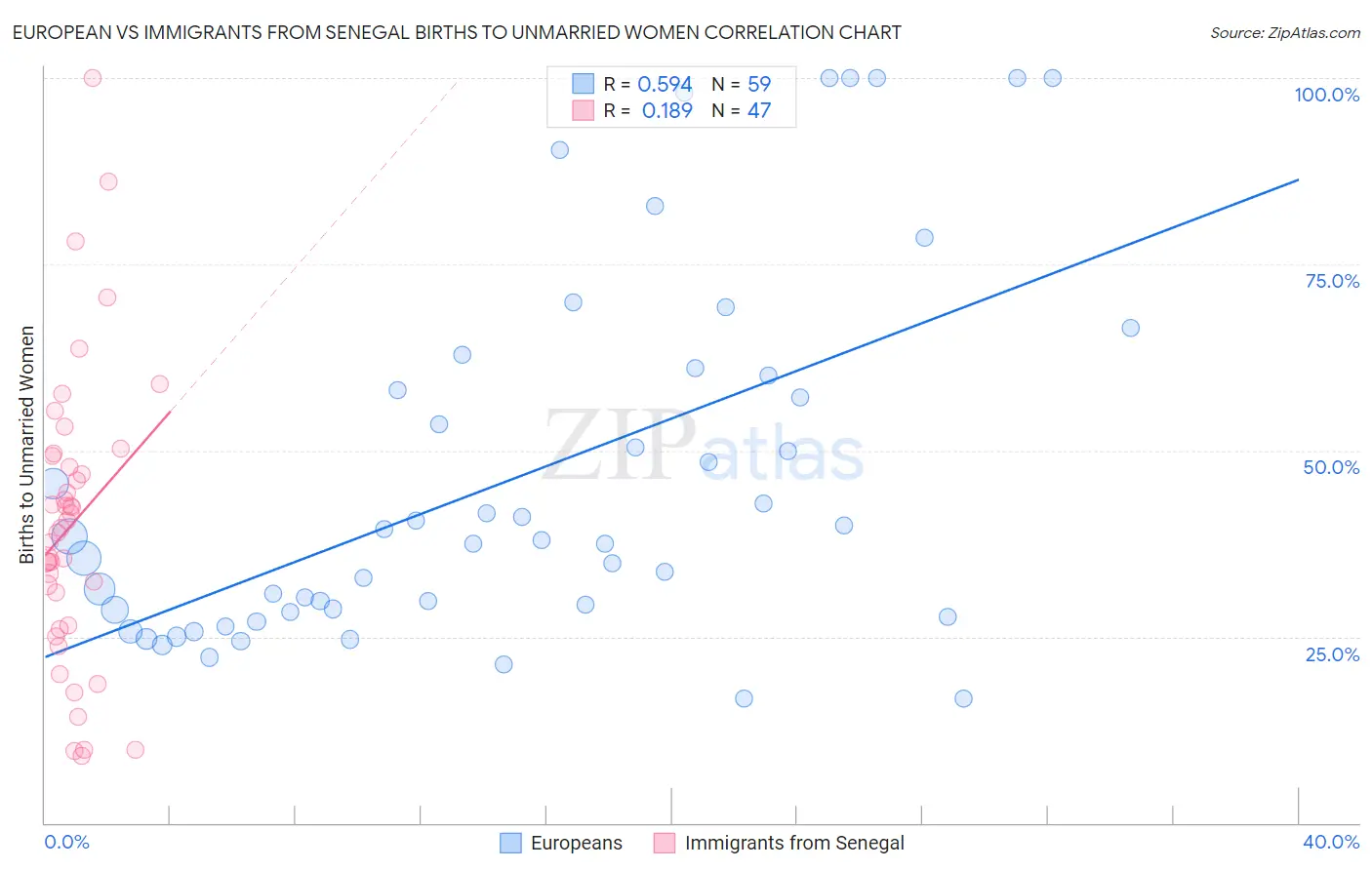This screenshot has width=1372, height=870.
Task: Click the 25.0% y-axis label
Action: 1332,653
